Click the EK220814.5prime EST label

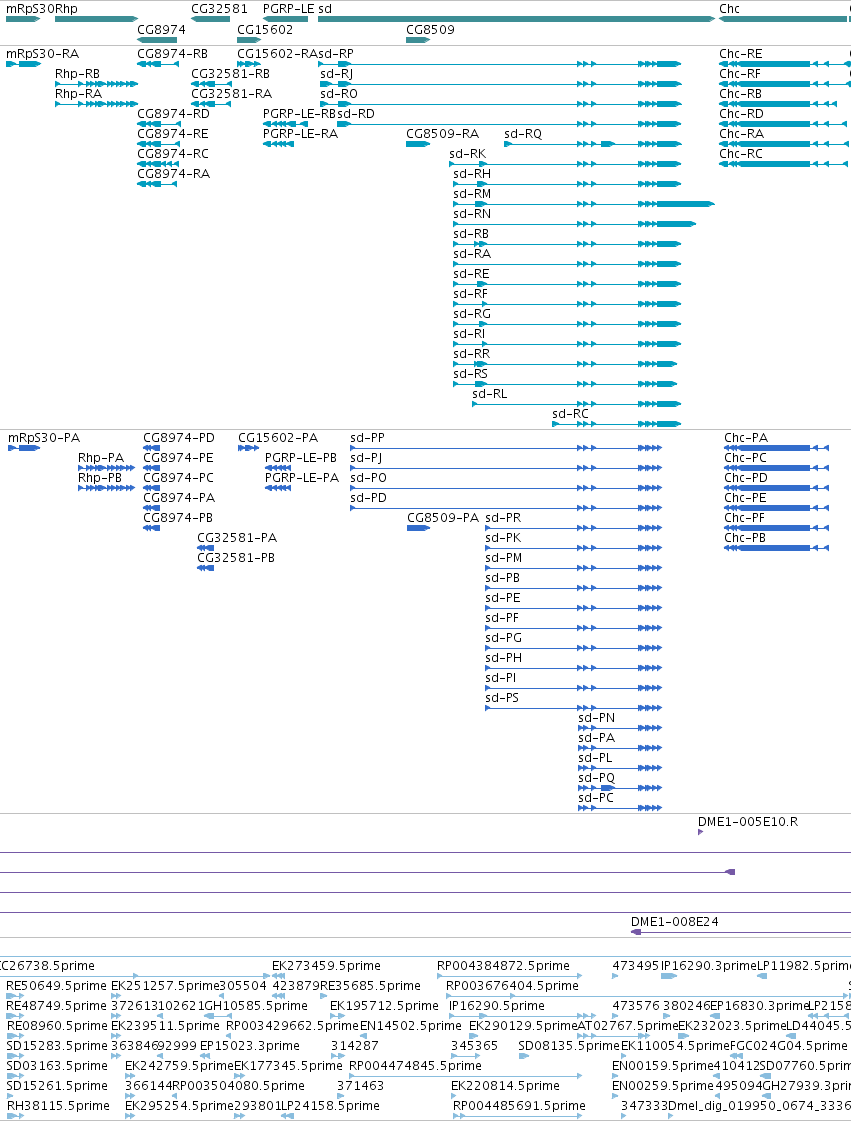click(505, 1087)
